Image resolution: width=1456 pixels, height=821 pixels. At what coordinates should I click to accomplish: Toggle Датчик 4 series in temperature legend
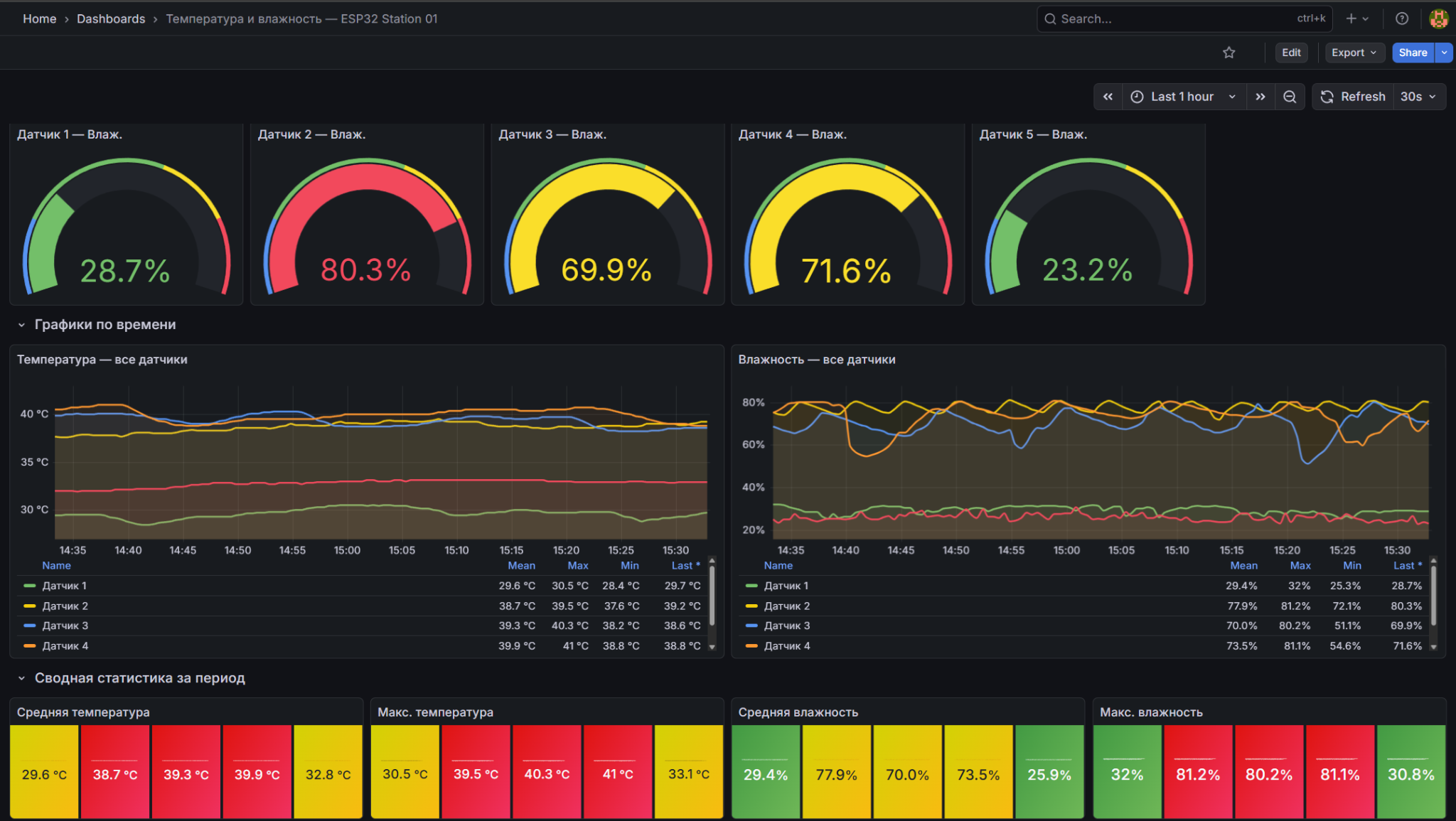[x=65, y=646]
